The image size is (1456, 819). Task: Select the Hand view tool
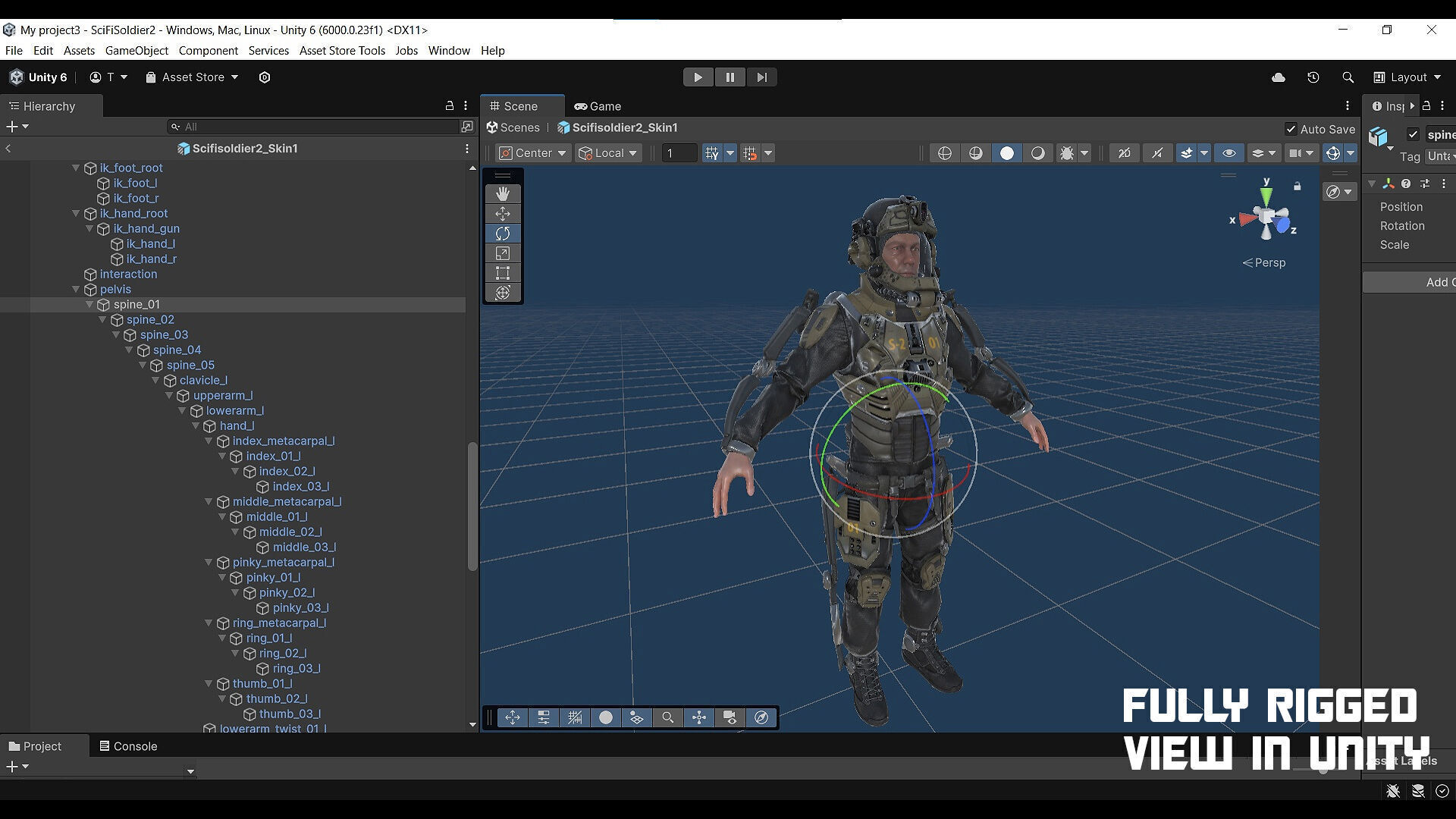(502, 194)
